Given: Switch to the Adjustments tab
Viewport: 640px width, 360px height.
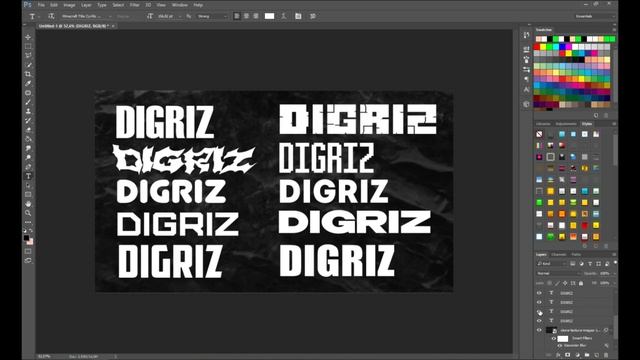Looking at the screenshot, I should 566,124.
